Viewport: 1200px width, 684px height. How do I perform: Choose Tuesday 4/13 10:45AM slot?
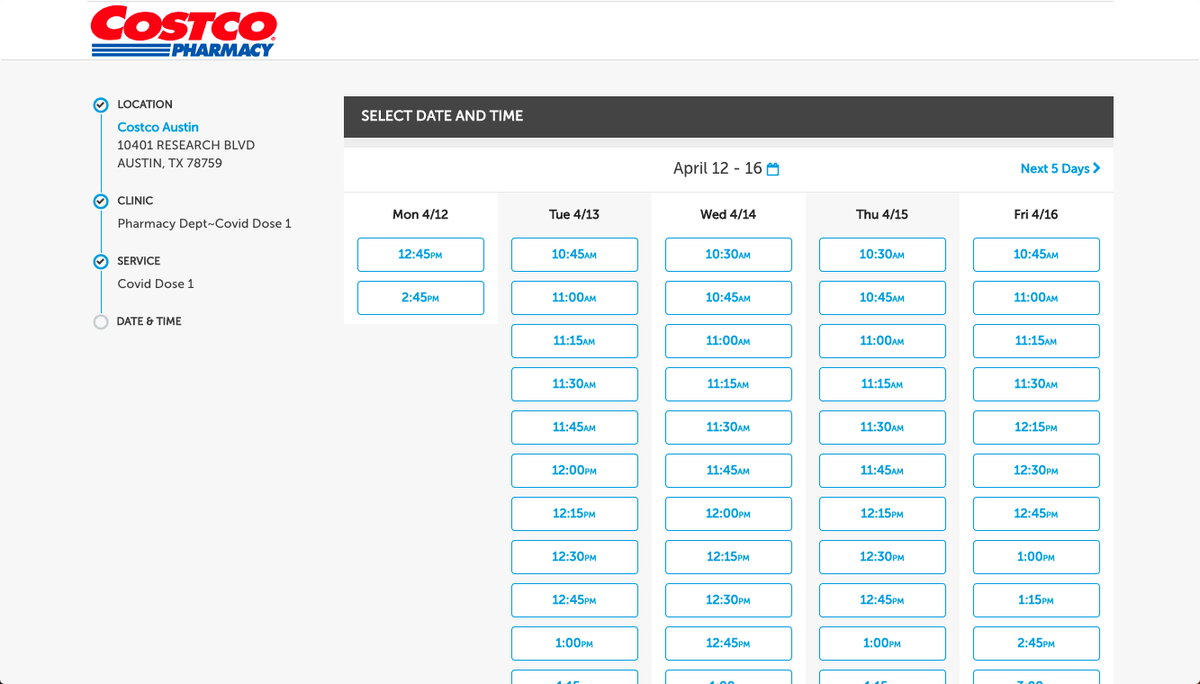point(574,254)
